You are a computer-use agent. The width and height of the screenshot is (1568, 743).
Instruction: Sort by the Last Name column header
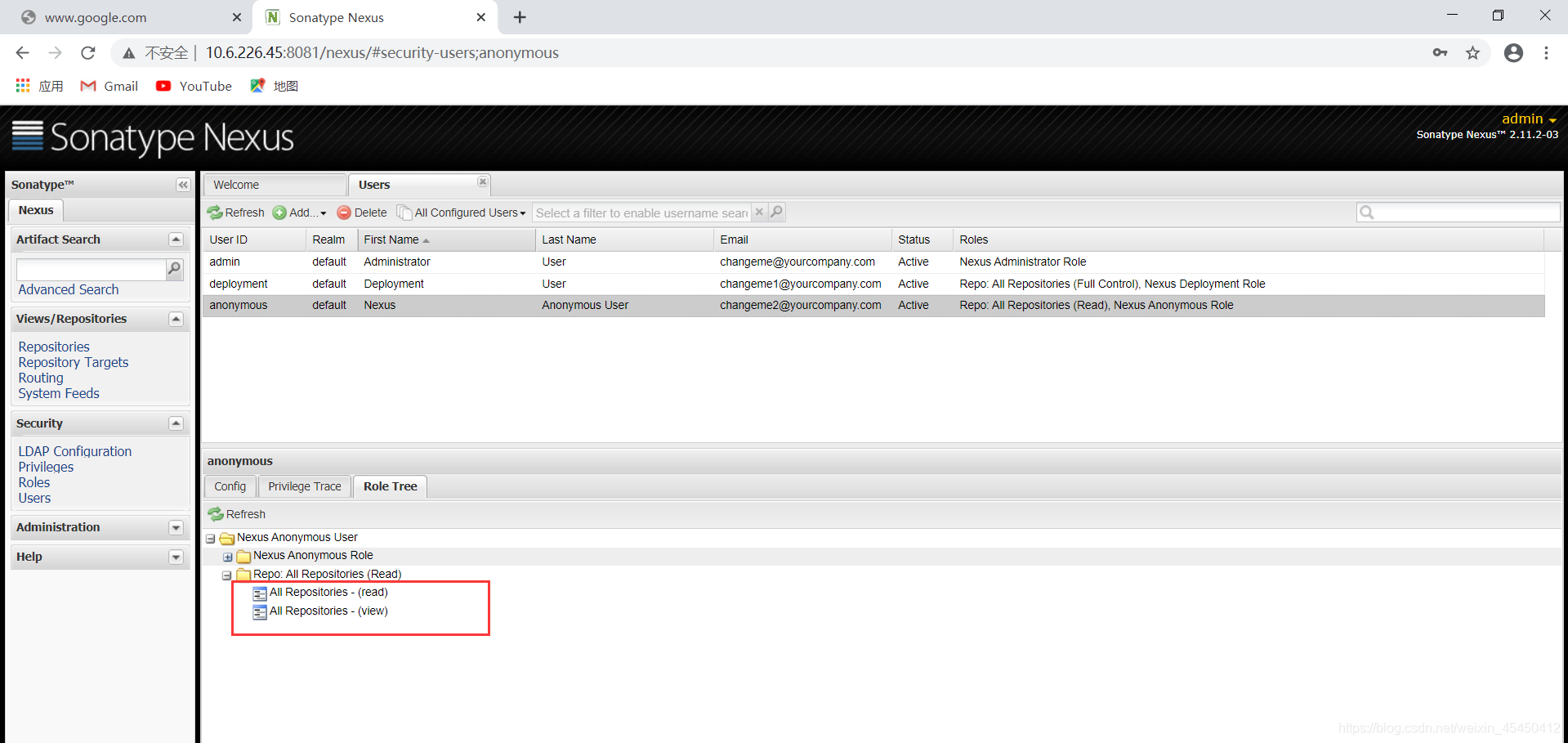pos(624,239)
